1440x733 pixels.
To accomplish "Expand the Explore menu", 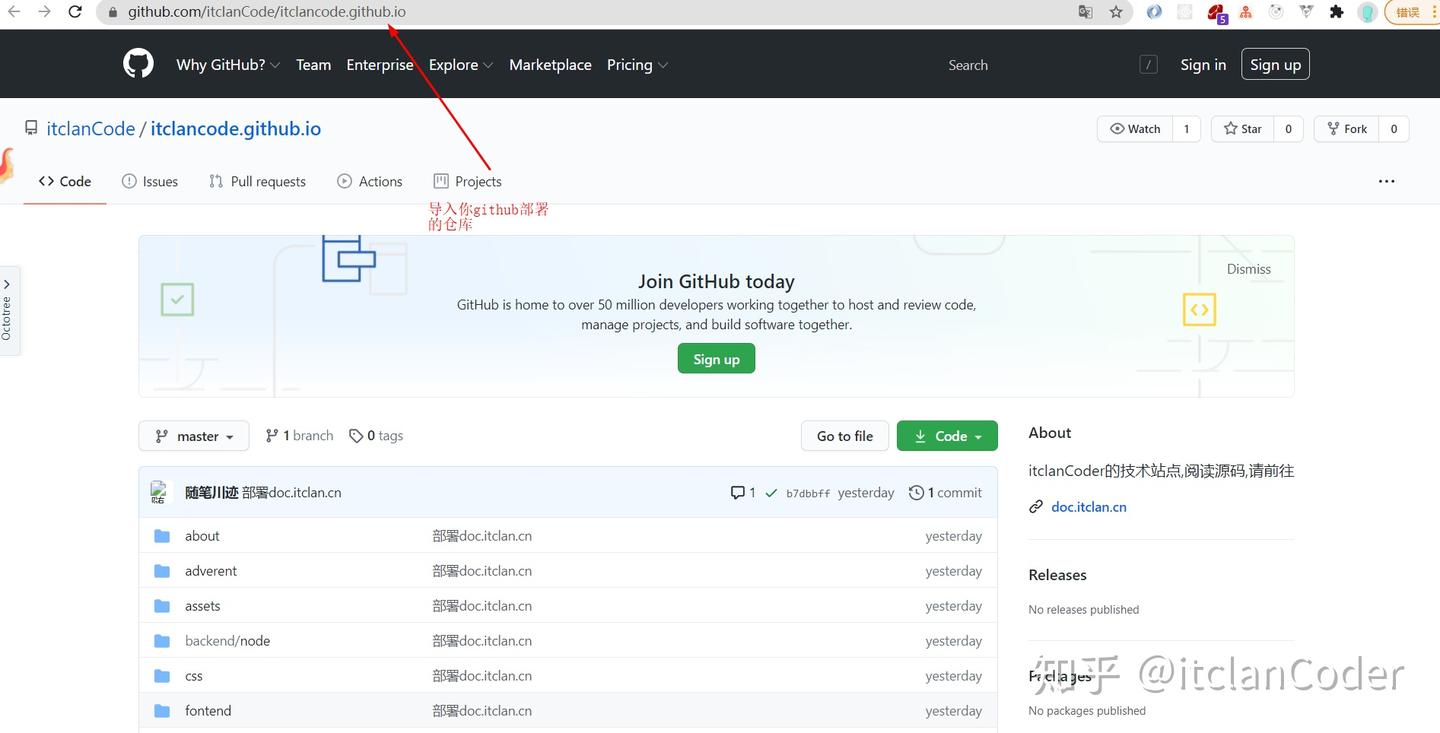I will pos(461,65).
